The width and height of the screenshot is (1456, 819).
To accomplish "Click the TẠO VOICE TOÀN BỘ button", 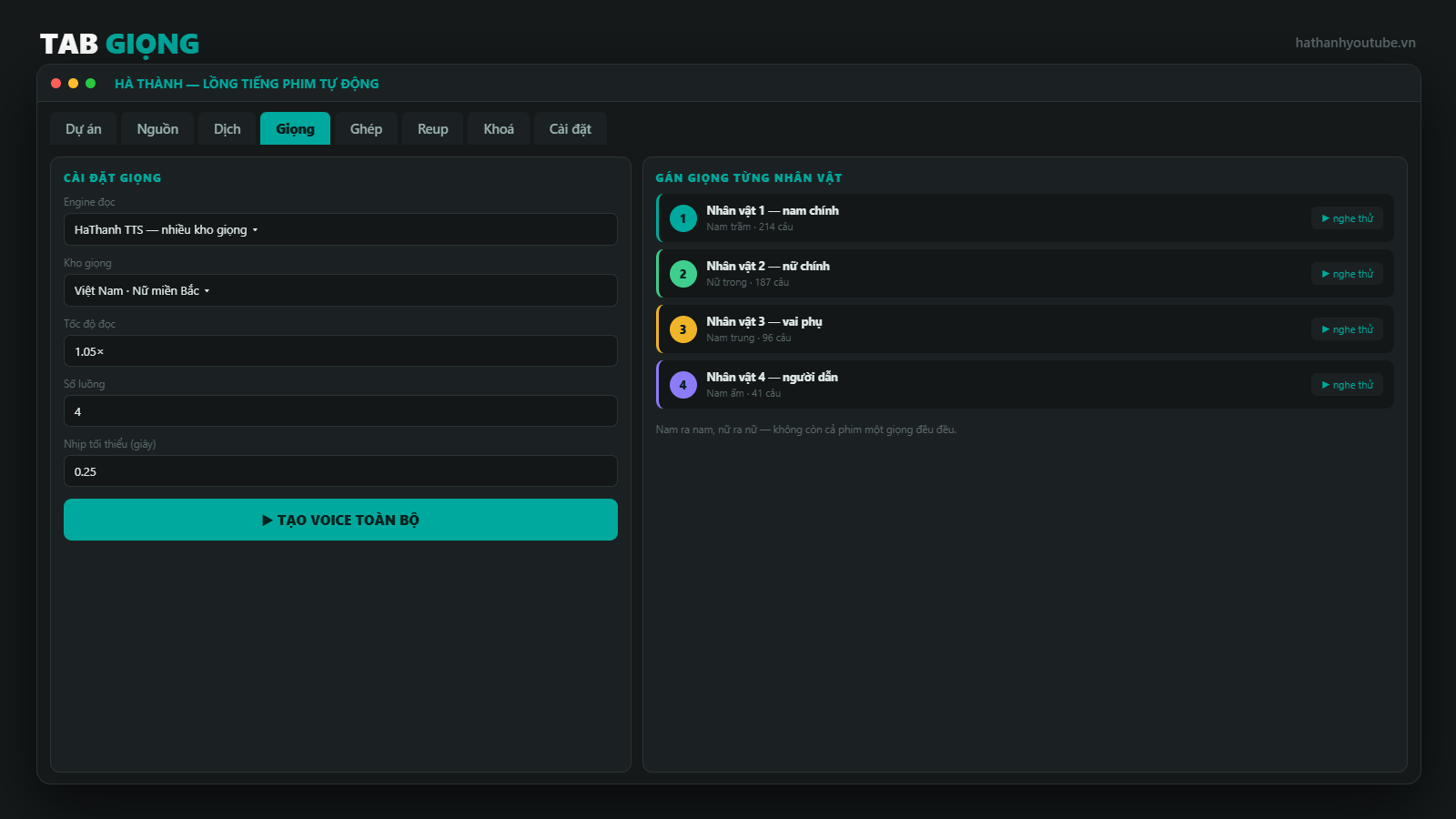I will 340,520.
